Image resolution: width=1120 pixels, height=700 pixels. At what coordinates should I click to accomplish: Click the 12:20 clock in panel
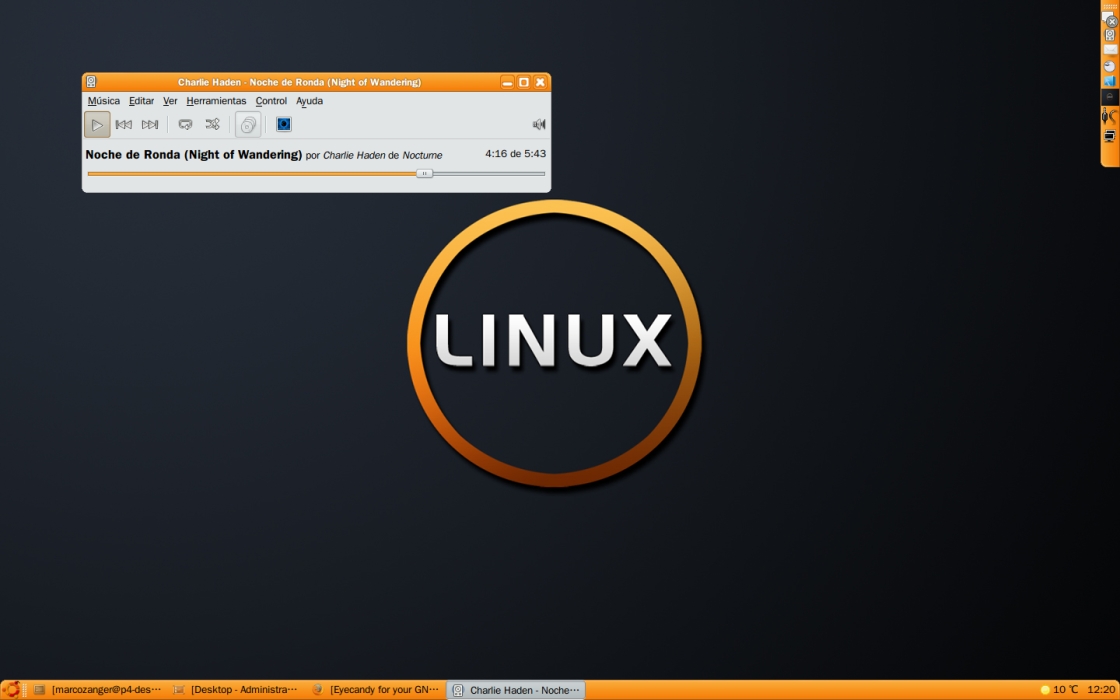[1101, 690]
